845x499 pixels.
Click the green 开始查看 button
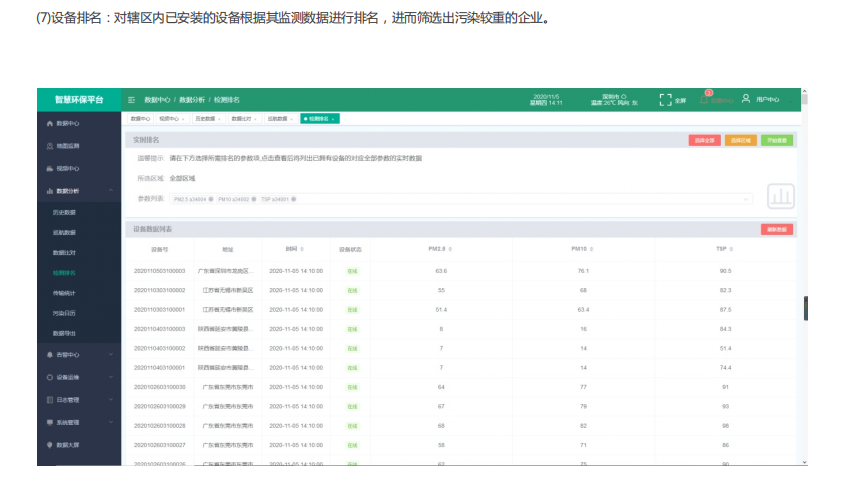point(777,140)
